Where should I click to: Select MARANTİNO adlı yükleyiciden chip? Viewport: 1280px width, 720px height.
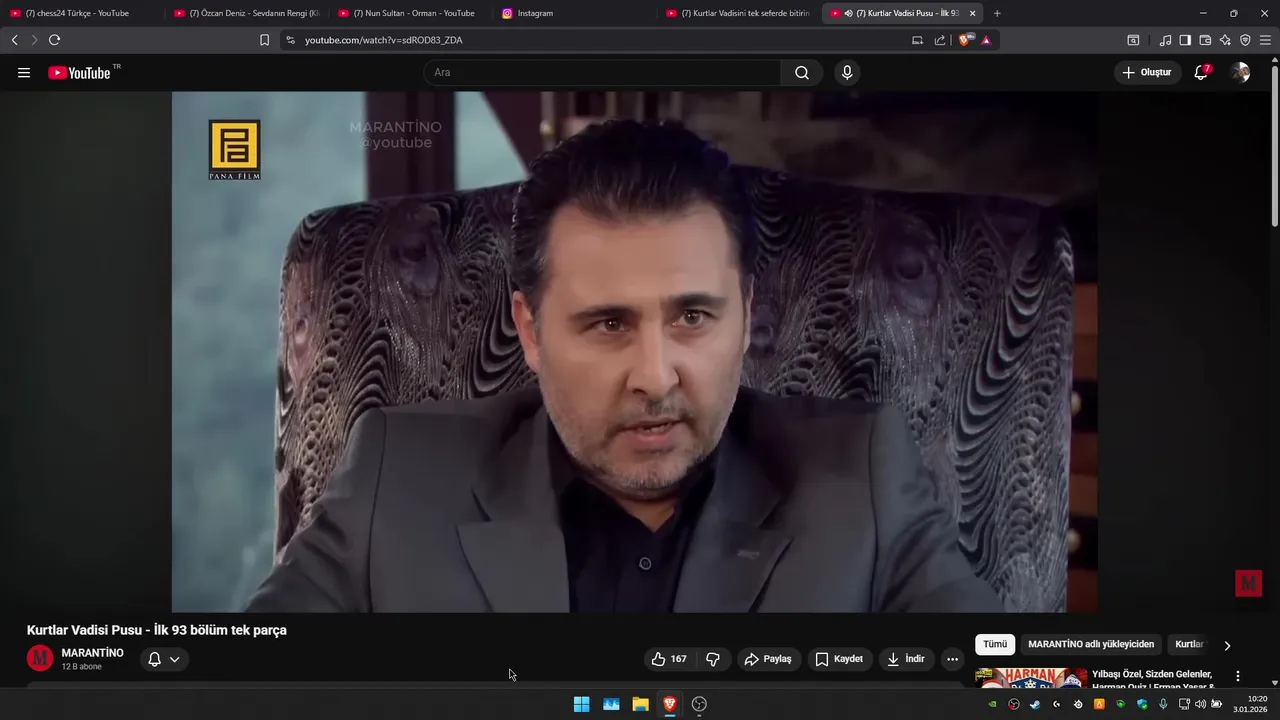(1091, 645)
